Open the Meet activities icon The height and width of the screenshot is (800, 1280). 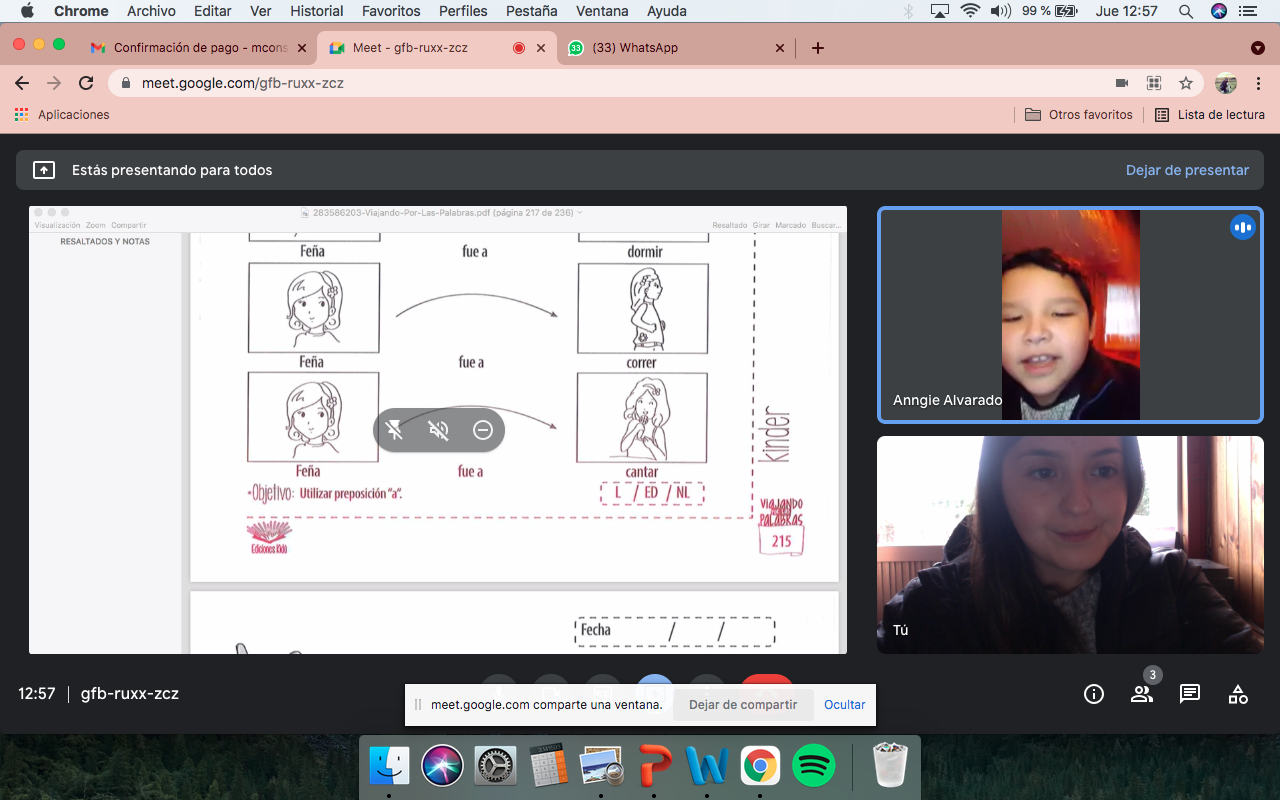tap(1238, 694)
